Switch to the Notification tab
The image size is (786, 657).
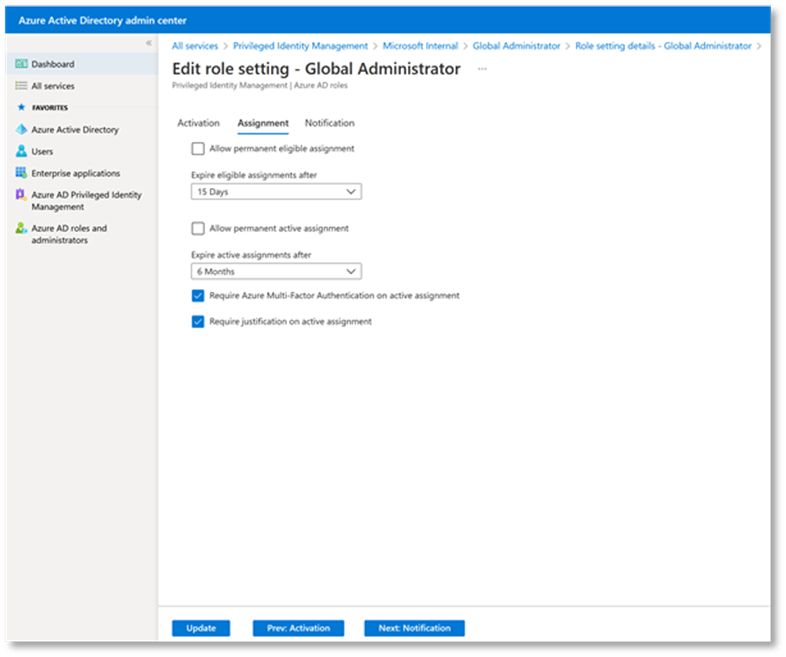pos(329,123)
